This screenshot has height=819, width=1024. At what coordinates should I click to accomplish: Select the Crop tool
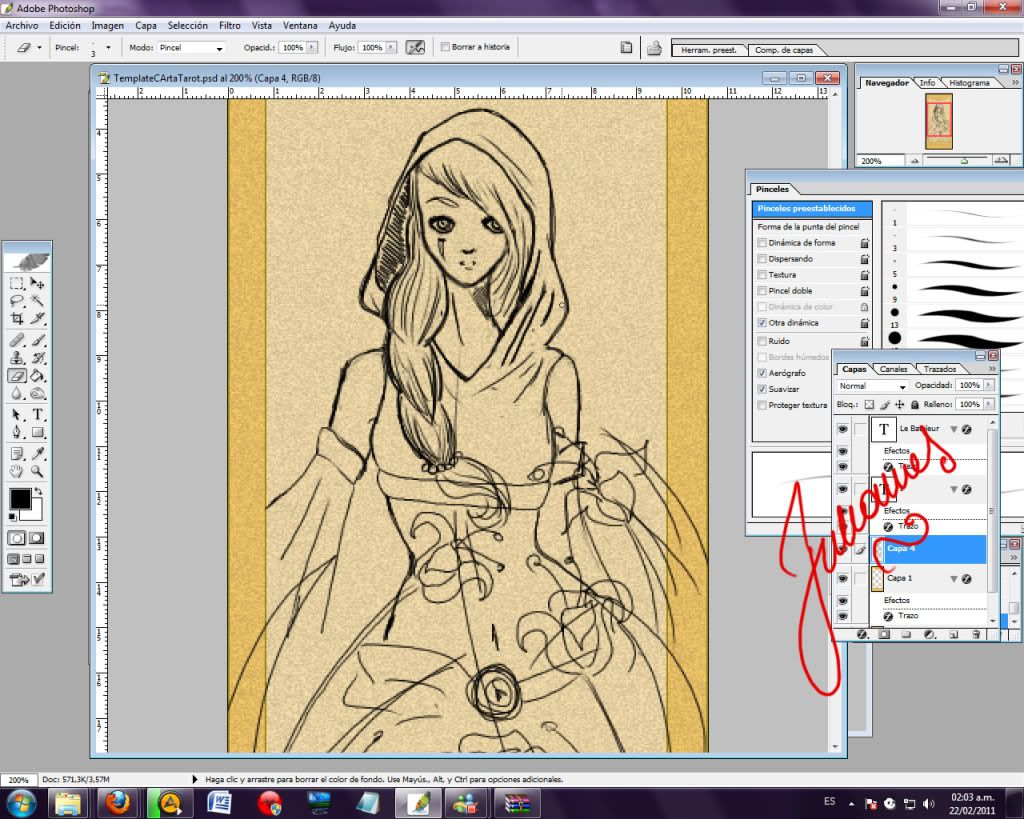click(x=17, y=319)
